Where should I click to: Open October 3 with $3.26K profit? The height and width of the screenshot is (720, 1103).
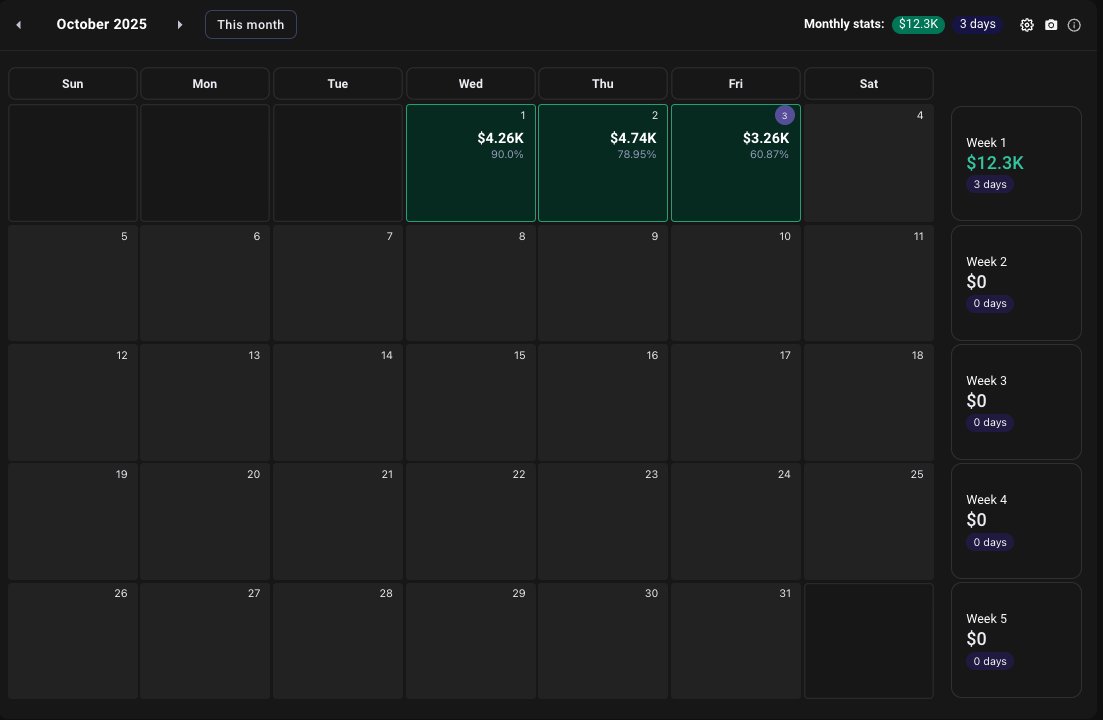pyautogui.click(x=736, y=163)
